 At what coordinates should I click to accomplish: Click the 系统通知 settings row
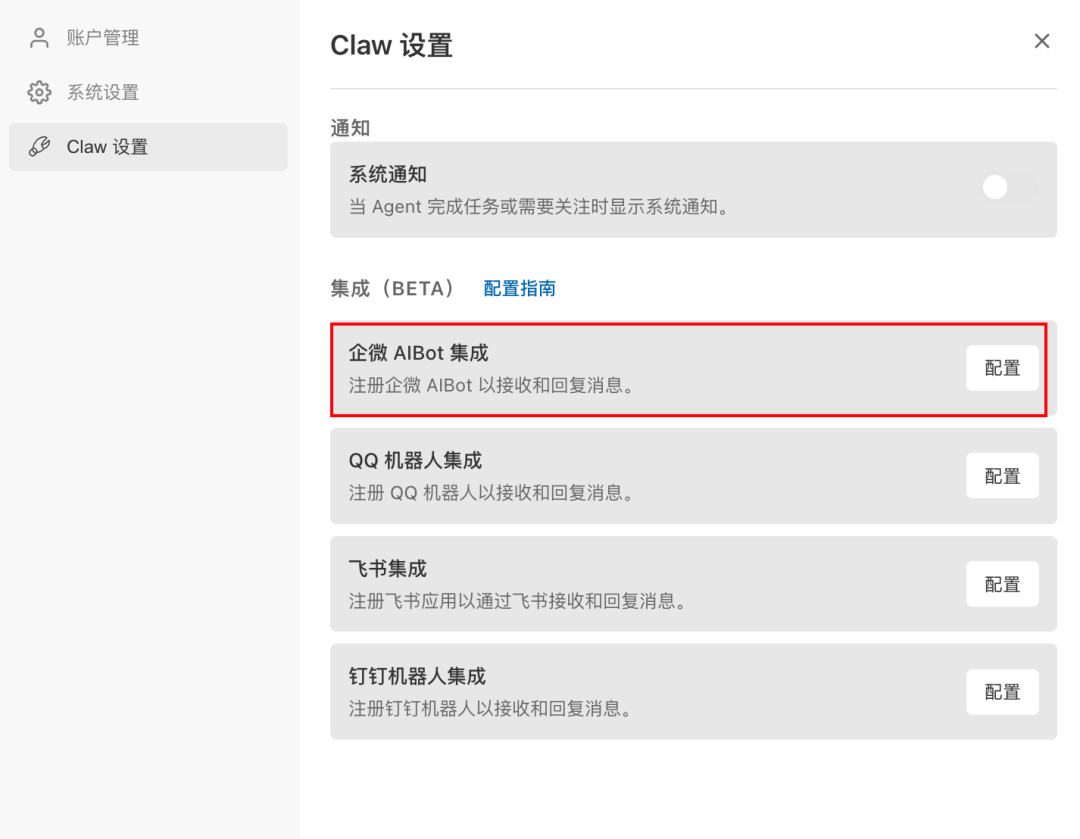[x=650, y=190]
